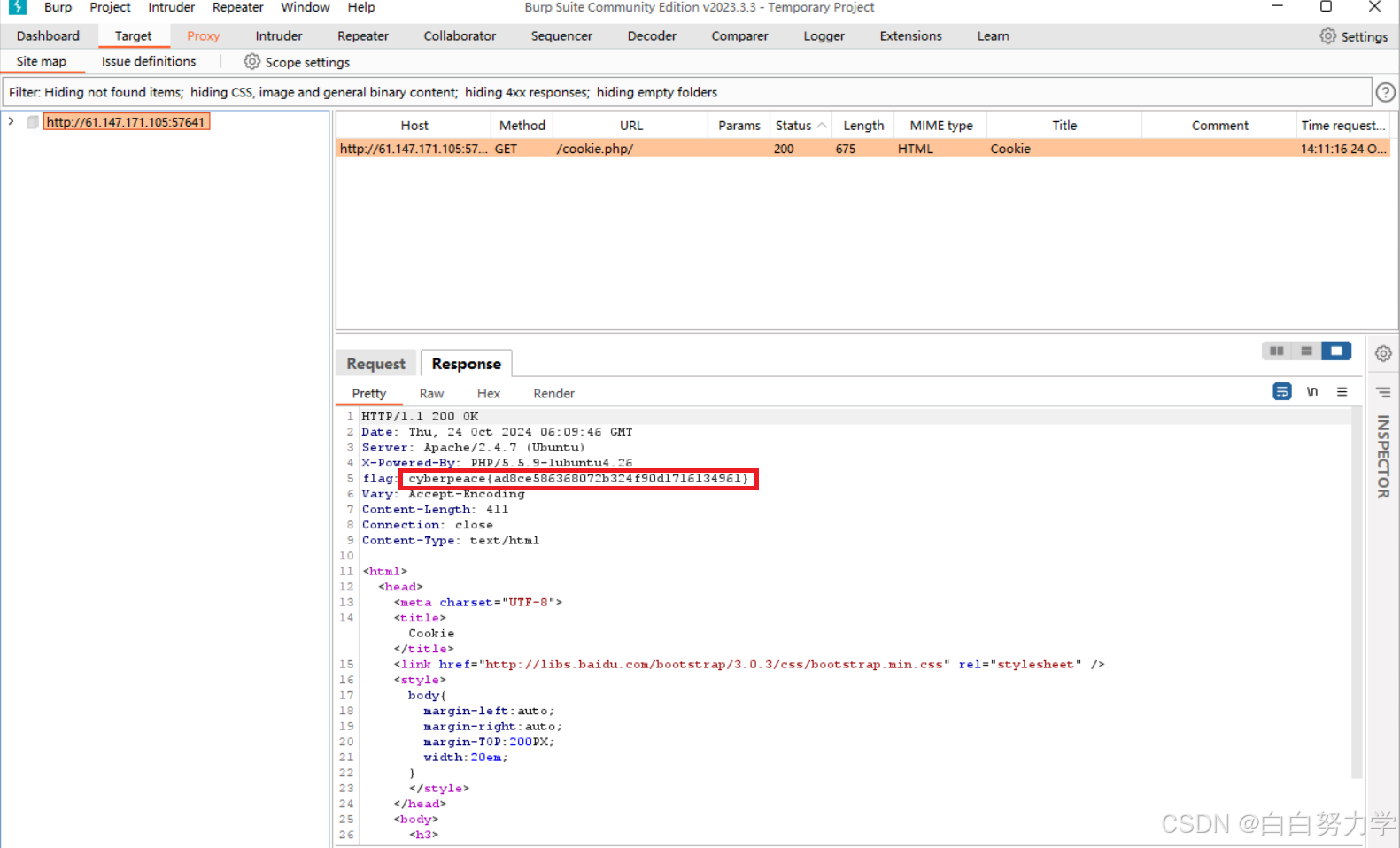
Task: Toggle show non-printable characters (\n) icon
Action: tap(1312, 391)
